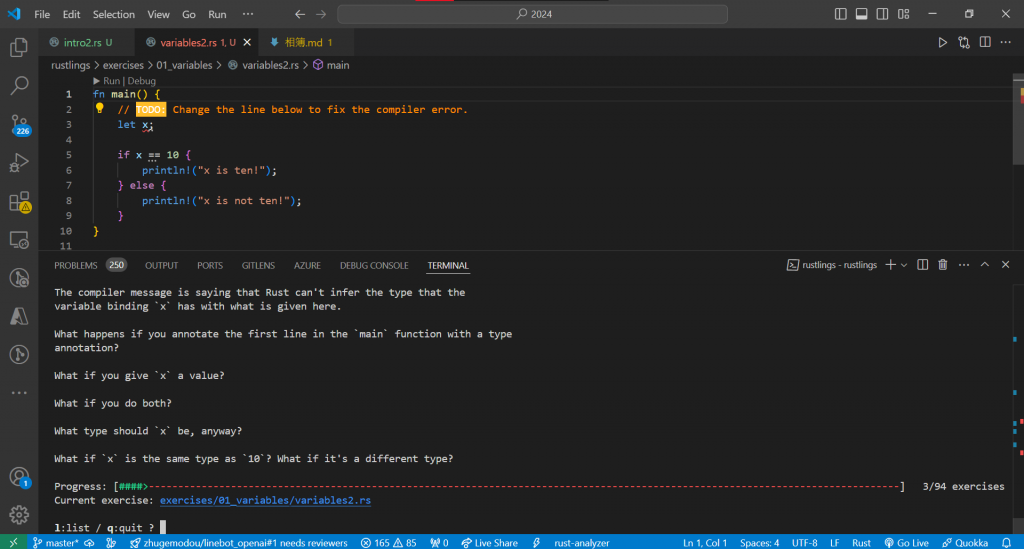Go back in navigation history
1024x549 pixels.
(300, 14)
